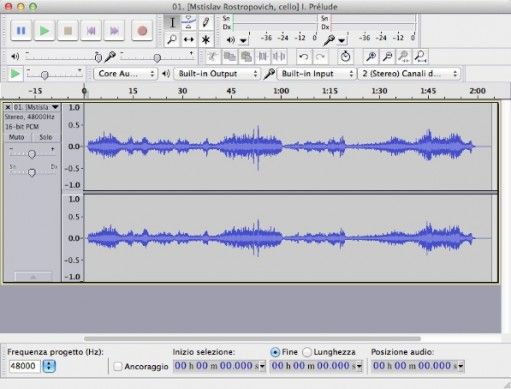This screenshot has width=511, height=389.
Task: Click the Posizione audio time field
Action: (414, 366)
